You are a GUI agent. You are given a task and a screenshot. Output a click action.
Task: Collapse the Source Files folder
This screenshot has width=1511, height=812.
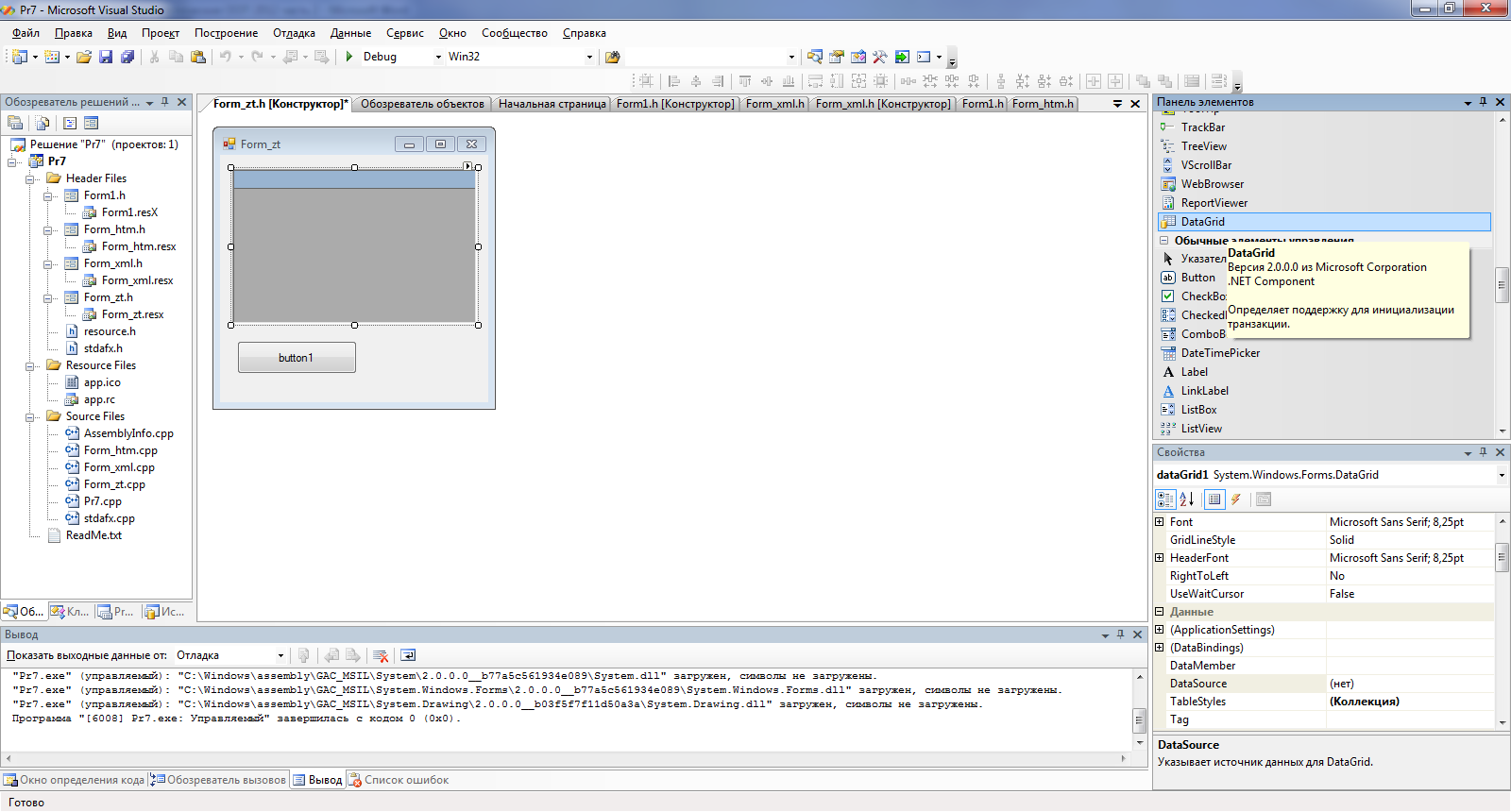coord(30,416)
